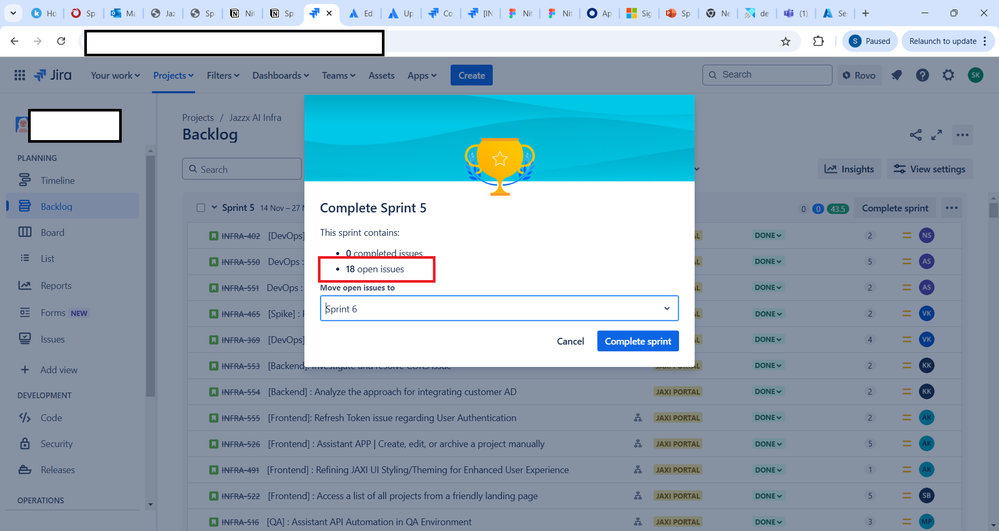Click the Create button
Image resolution: width=999 pixels, height=531 pixels.
click(x=471, y=75)
